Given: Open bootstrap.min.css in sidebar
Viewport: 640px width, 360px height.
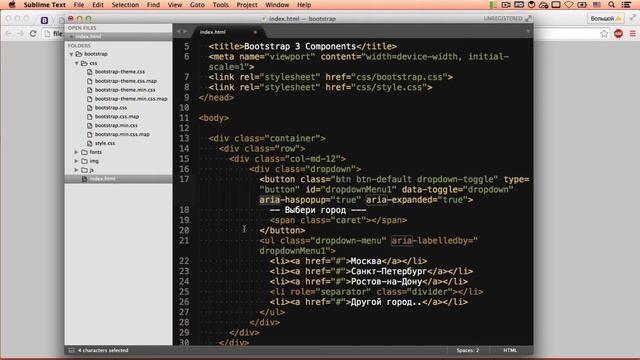Looking at the screenshot, I should tap(116, 126).
